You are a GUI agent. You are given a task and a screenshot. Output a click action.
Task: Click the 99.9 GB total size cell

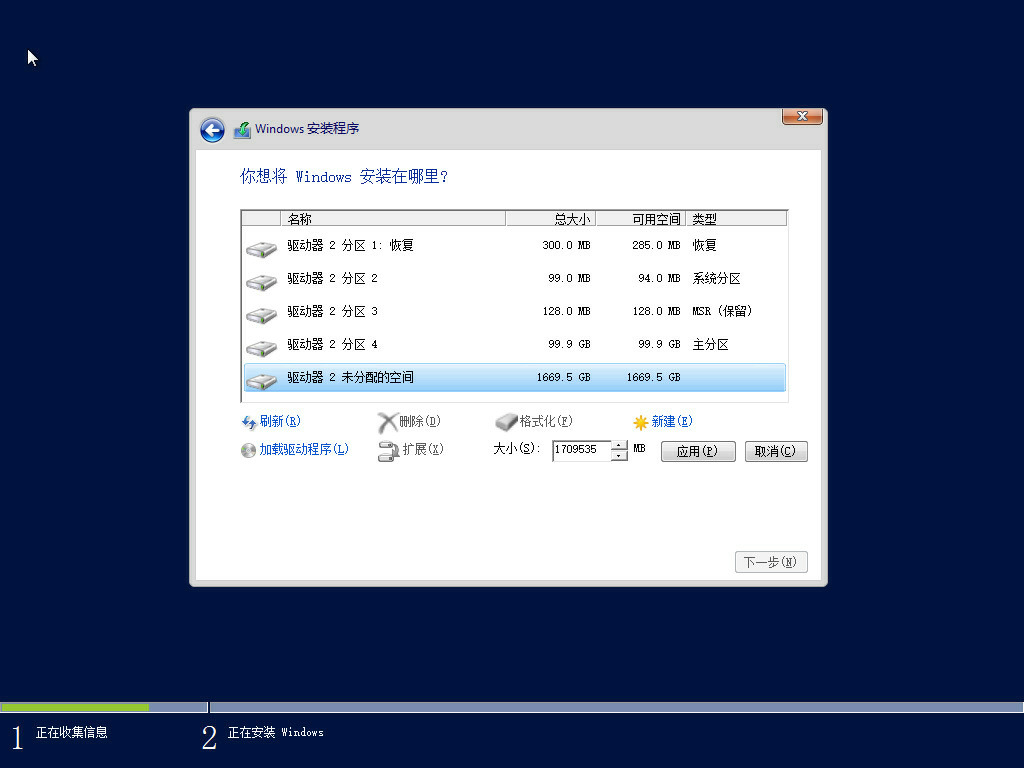pos(569,345)
